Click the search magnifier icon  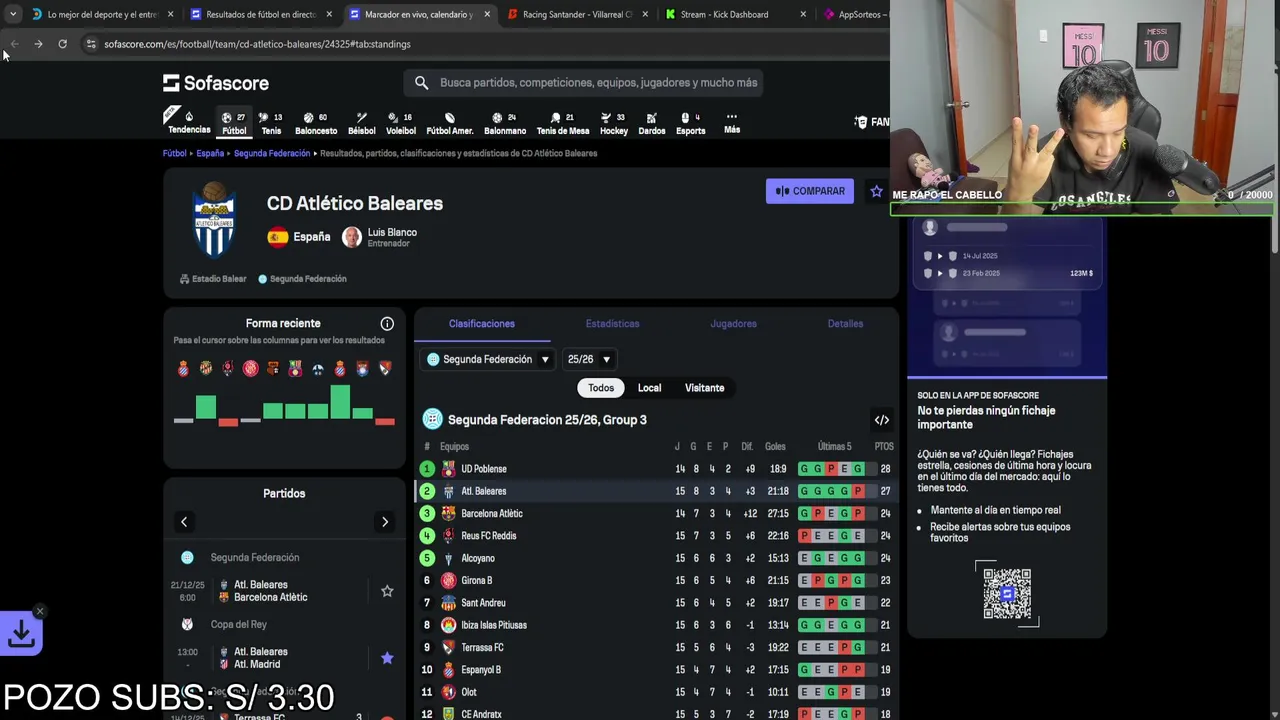pyautogui.click(x=421, y=83)
